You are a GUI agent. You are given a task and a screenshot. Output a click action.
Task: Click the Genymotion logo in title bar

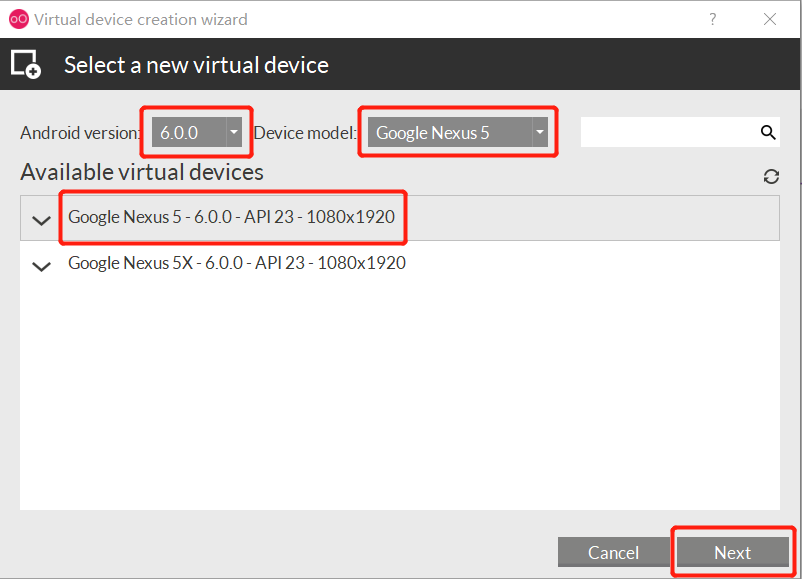click(19, 19)
